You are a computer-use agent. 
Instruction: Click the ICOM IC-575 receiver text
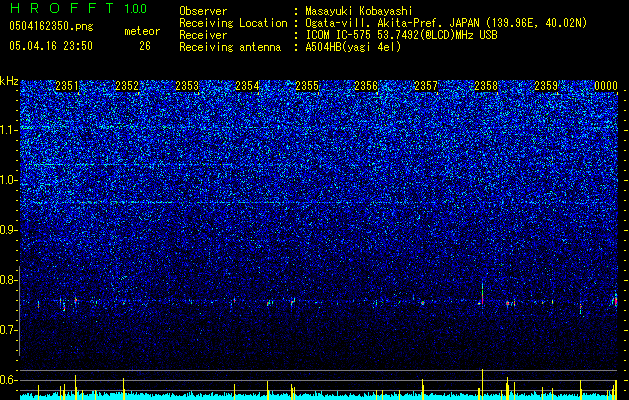401,35
